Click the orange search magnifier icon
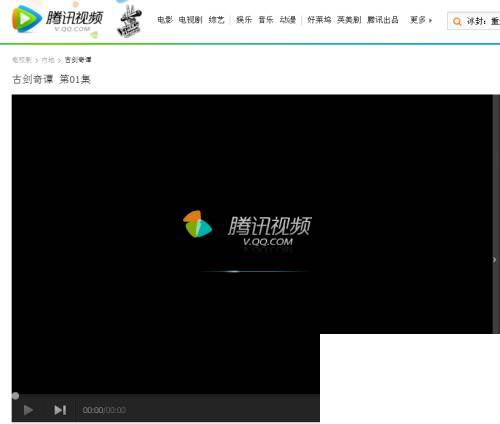Screen dimensions: 500x424 [x=457, y=22]
